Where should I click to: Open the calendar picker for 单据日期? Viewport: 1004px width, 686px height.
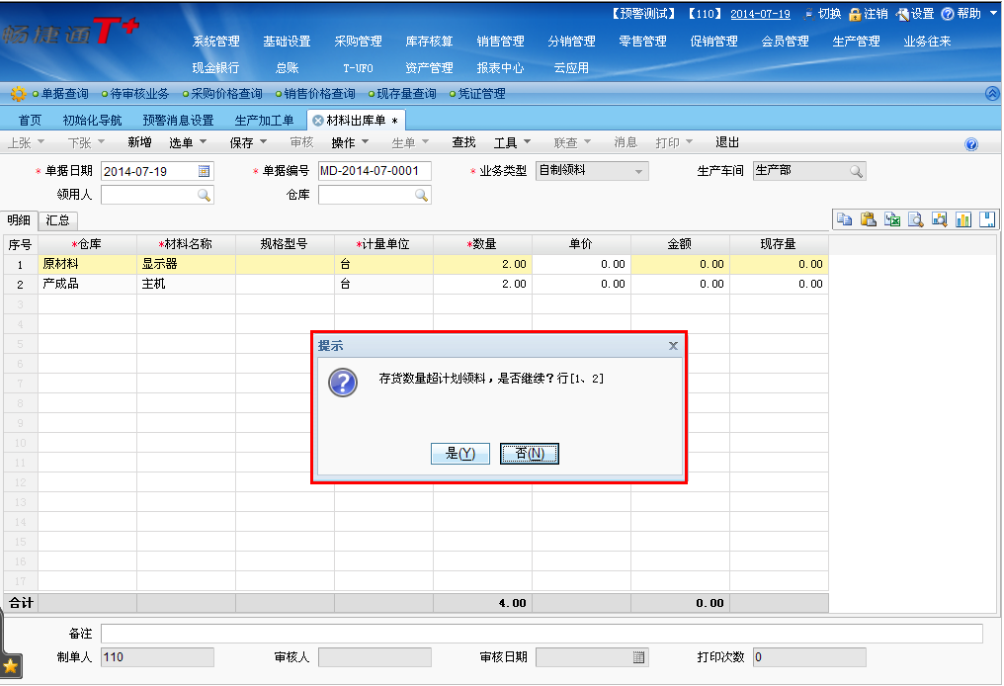[x=204, y=171]
